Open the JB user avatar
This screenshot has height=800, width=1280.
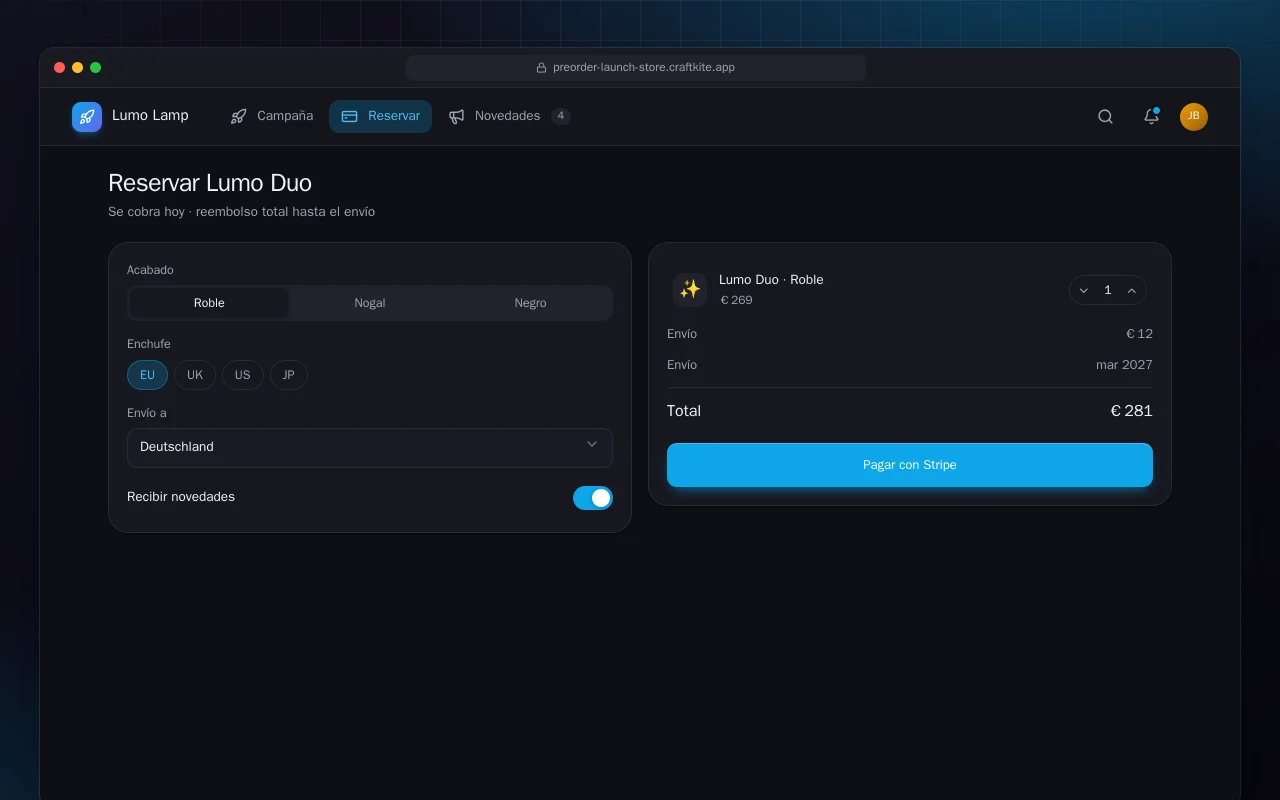pos(1194,117)
